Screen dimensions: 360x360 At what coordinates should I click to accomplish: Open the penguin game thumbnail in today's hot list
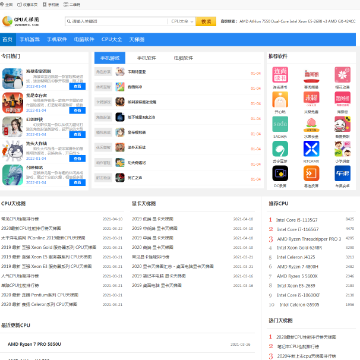coord(12,79)
